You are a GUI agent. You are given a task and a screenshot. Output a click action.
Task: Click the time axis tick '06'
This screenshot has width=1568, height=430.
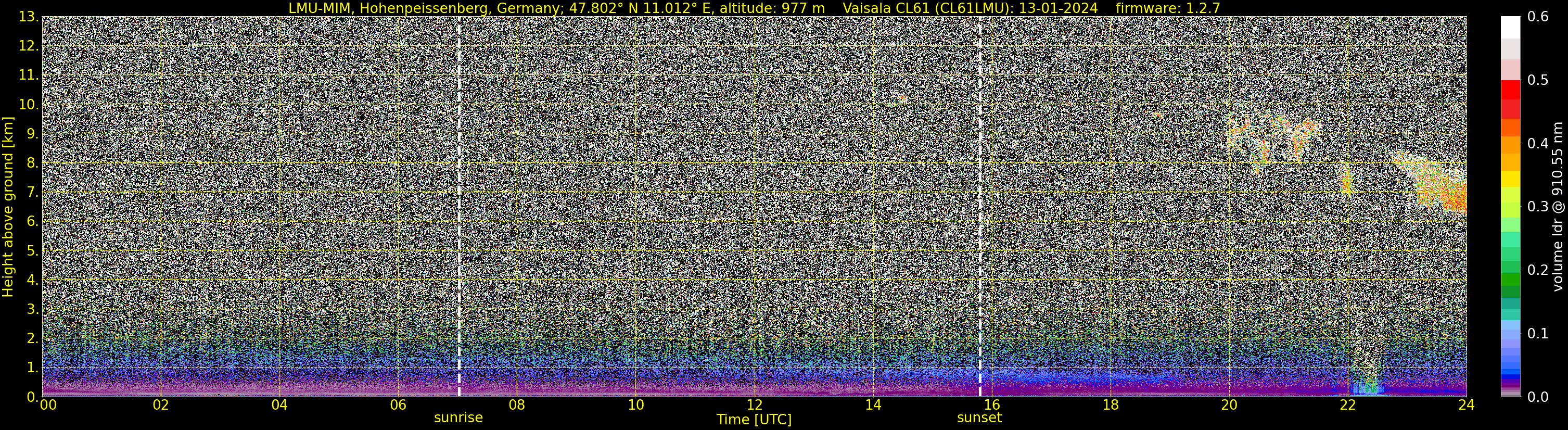398,405
